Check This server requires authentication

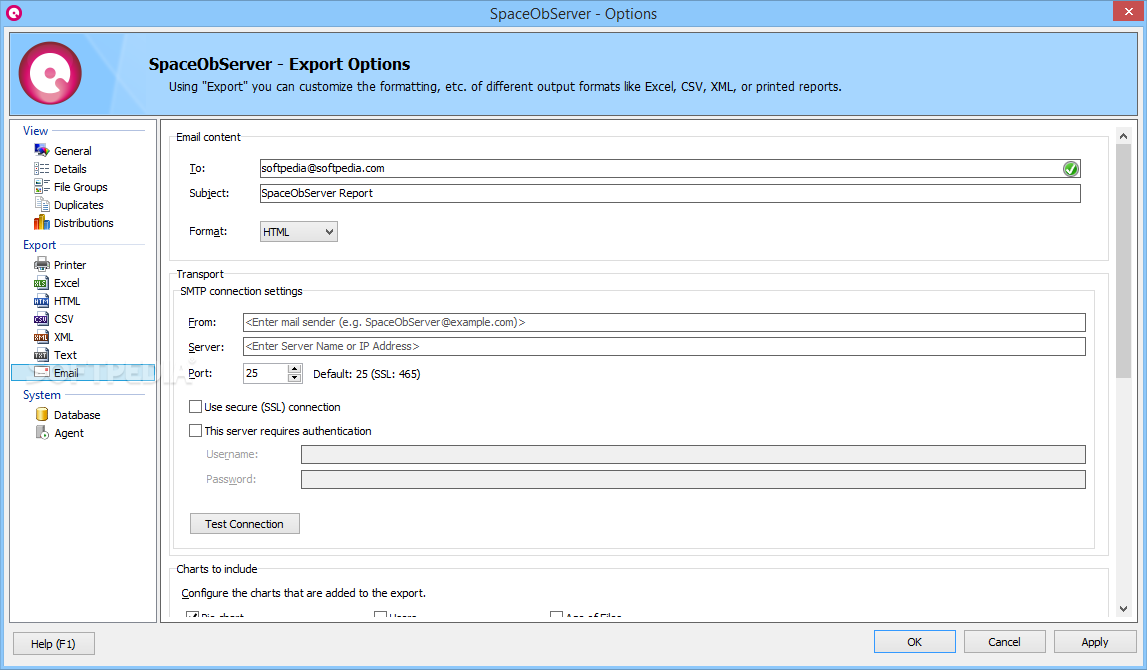point(280,431)
